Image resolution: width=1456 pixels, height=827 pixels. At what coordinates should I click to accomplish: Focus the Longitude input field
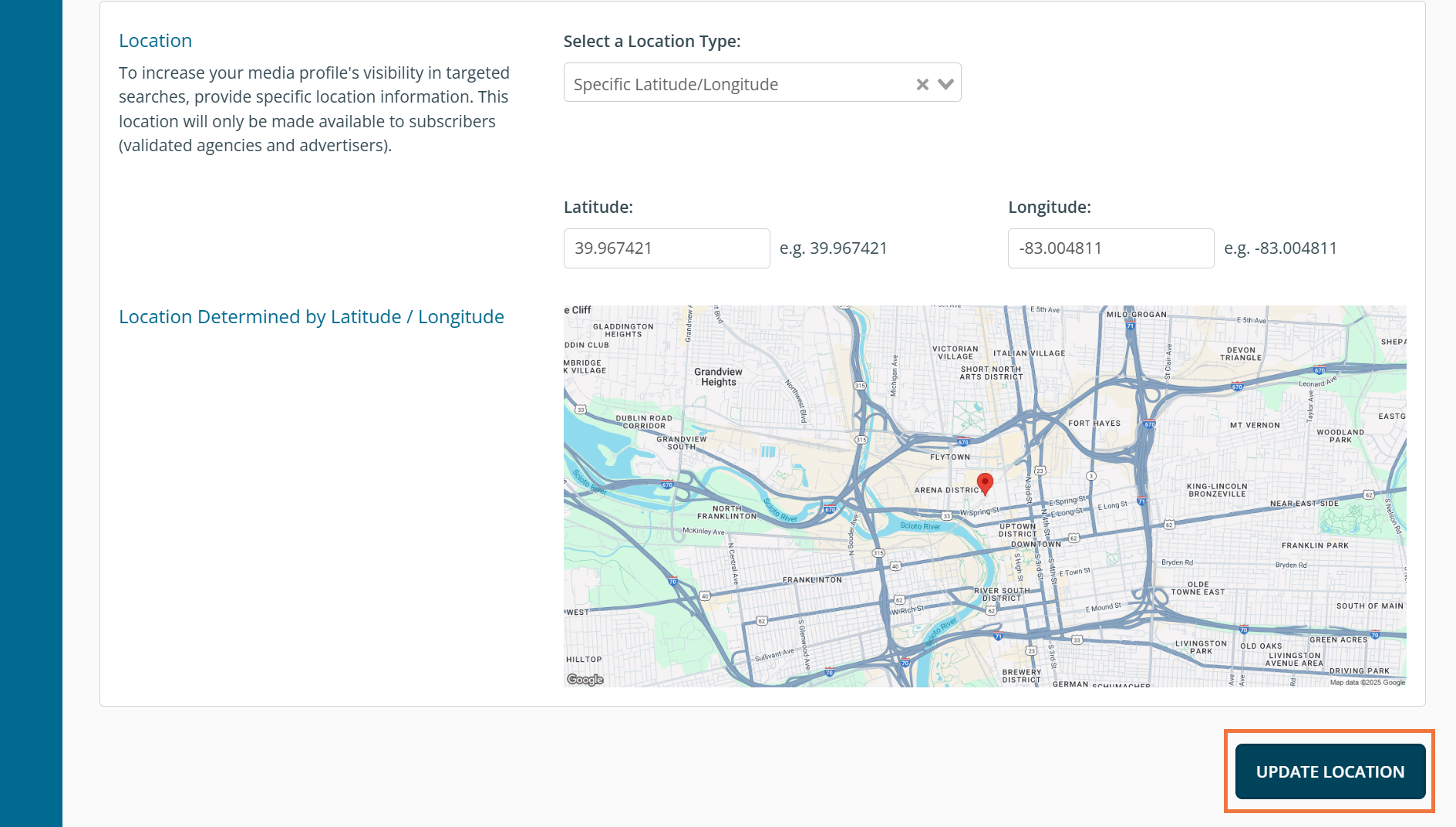tap(1111, 248)
